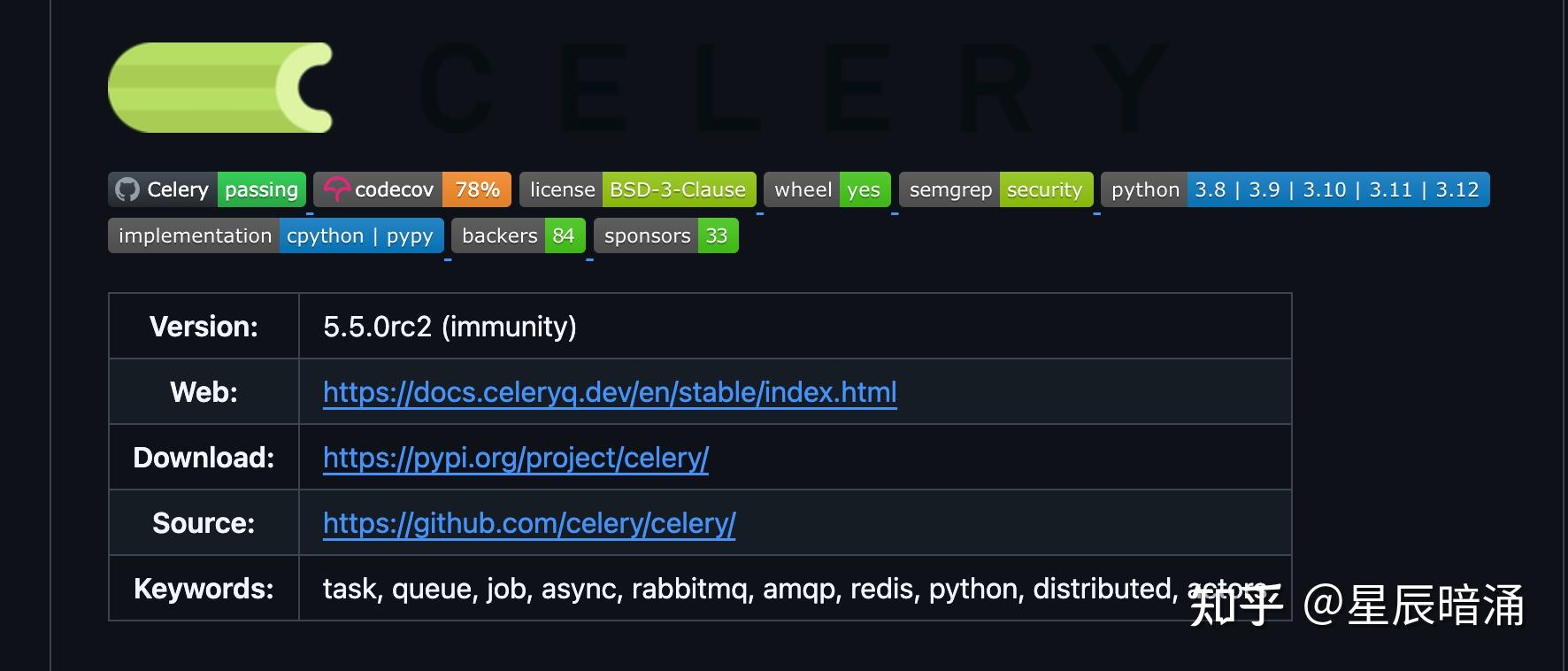This screenshot has height=671, width=1568.
Task: Open the semgrep security badge
Action: [995, 189]
